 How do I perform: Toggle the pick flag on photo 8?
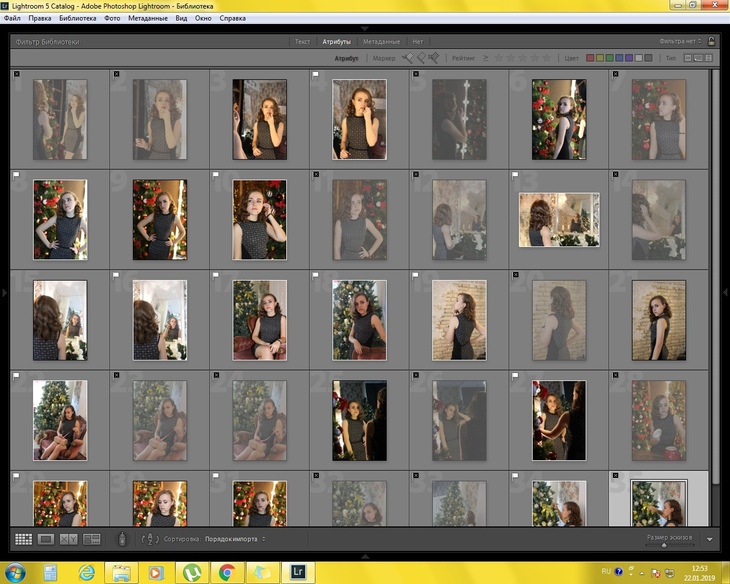17,175
